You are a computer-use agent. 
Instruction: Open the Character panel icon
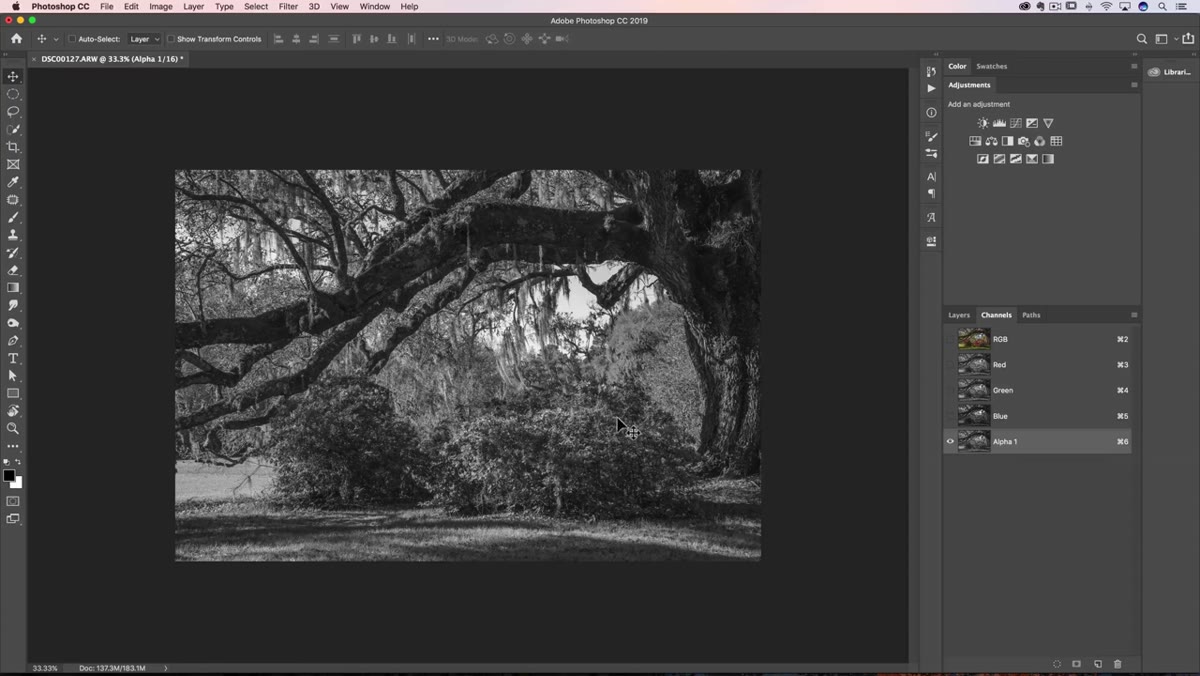click(x=931, y=177)
